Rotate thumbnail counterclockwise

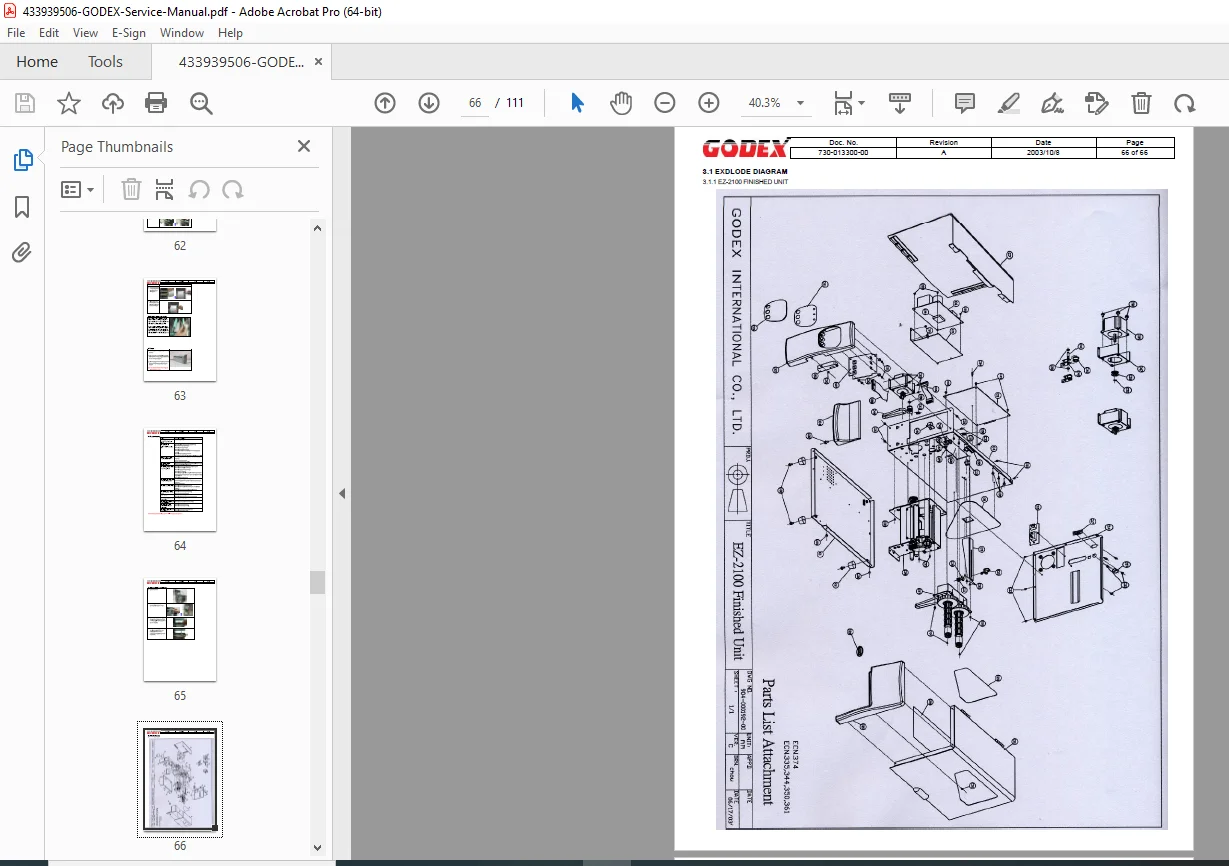[199, 189]
